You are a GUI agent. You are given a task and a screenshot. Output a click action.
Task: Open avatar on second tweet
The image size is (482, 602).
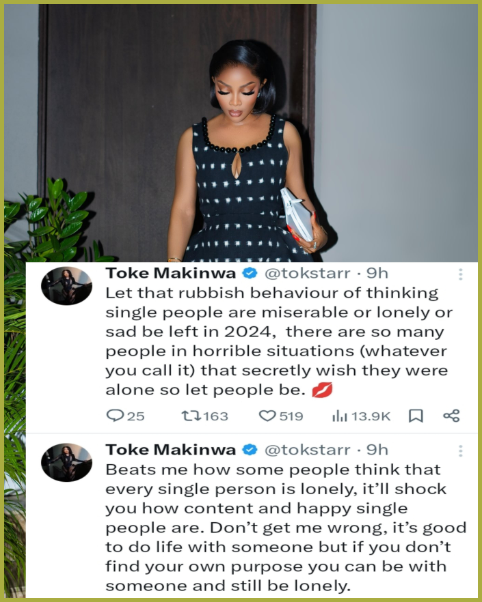tap(66, 462)
